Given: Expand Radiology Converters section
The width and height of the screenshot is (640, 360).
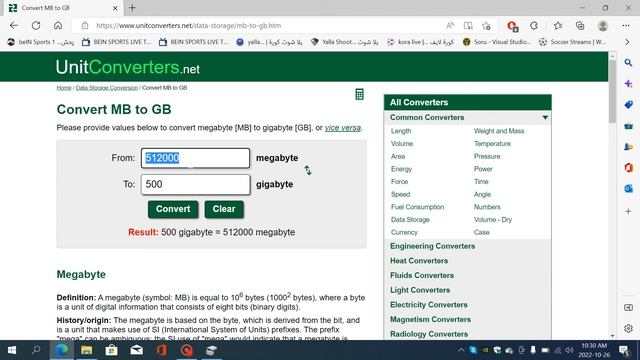Looking at the screenshot, I should (x=429, y=334).
